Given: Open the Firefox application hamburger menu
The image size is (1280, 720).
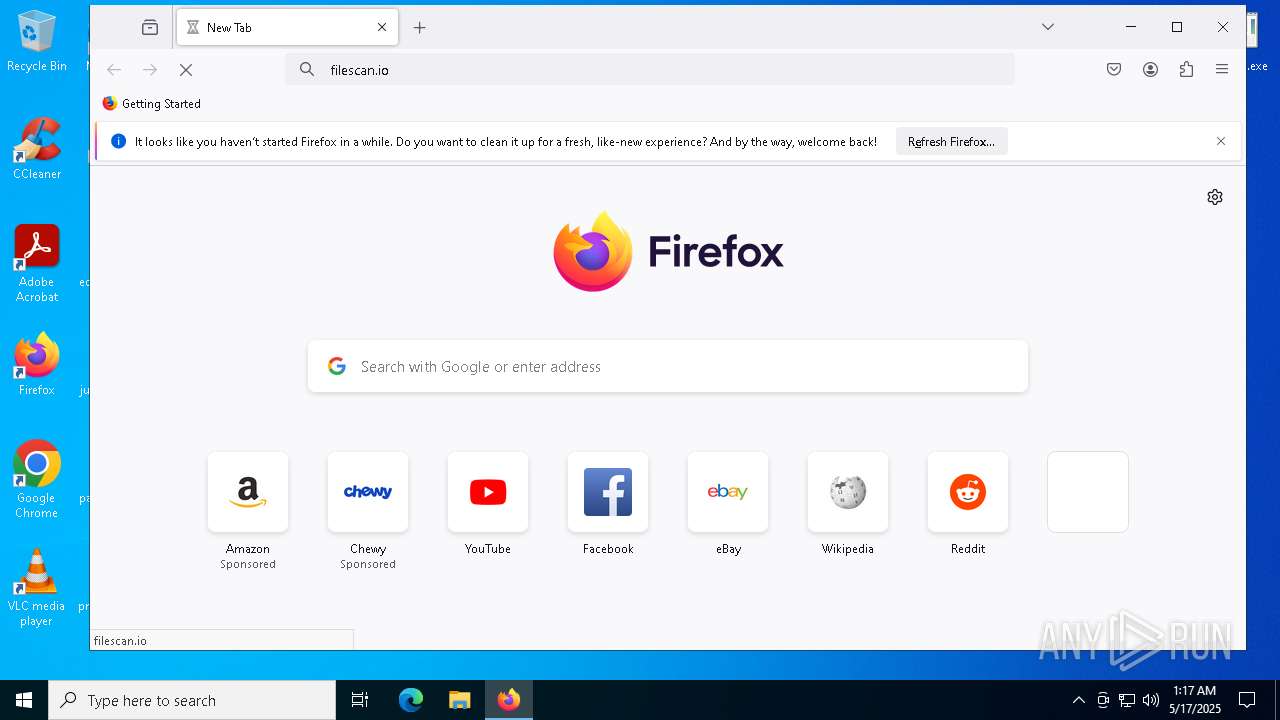Looking at the screenshot, I should [1222, 69].
